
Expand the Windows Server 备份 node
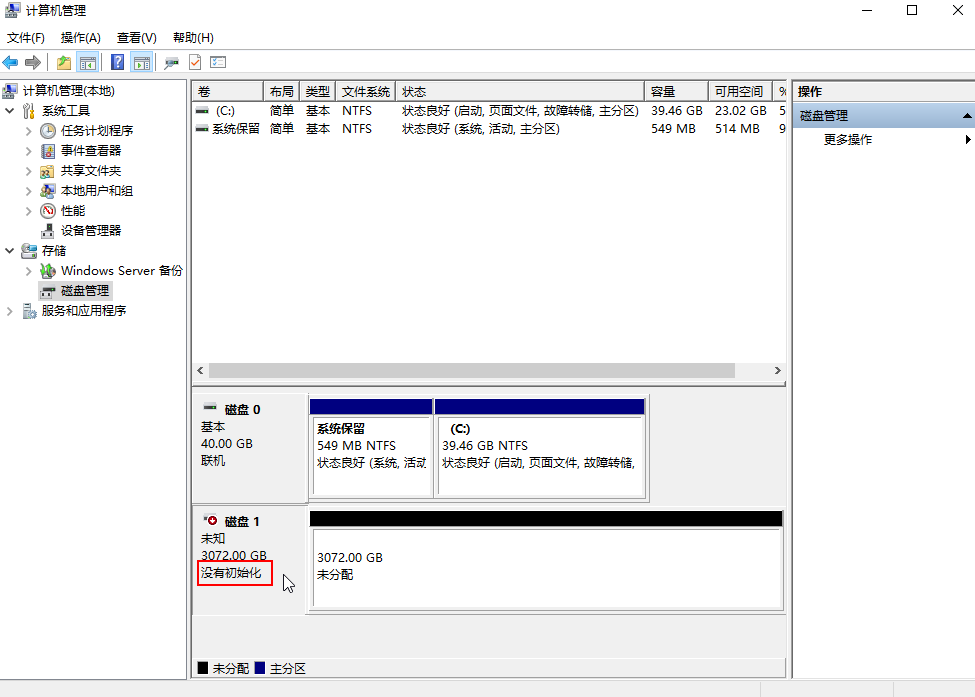pyautogui.click(x=28, y=271)
